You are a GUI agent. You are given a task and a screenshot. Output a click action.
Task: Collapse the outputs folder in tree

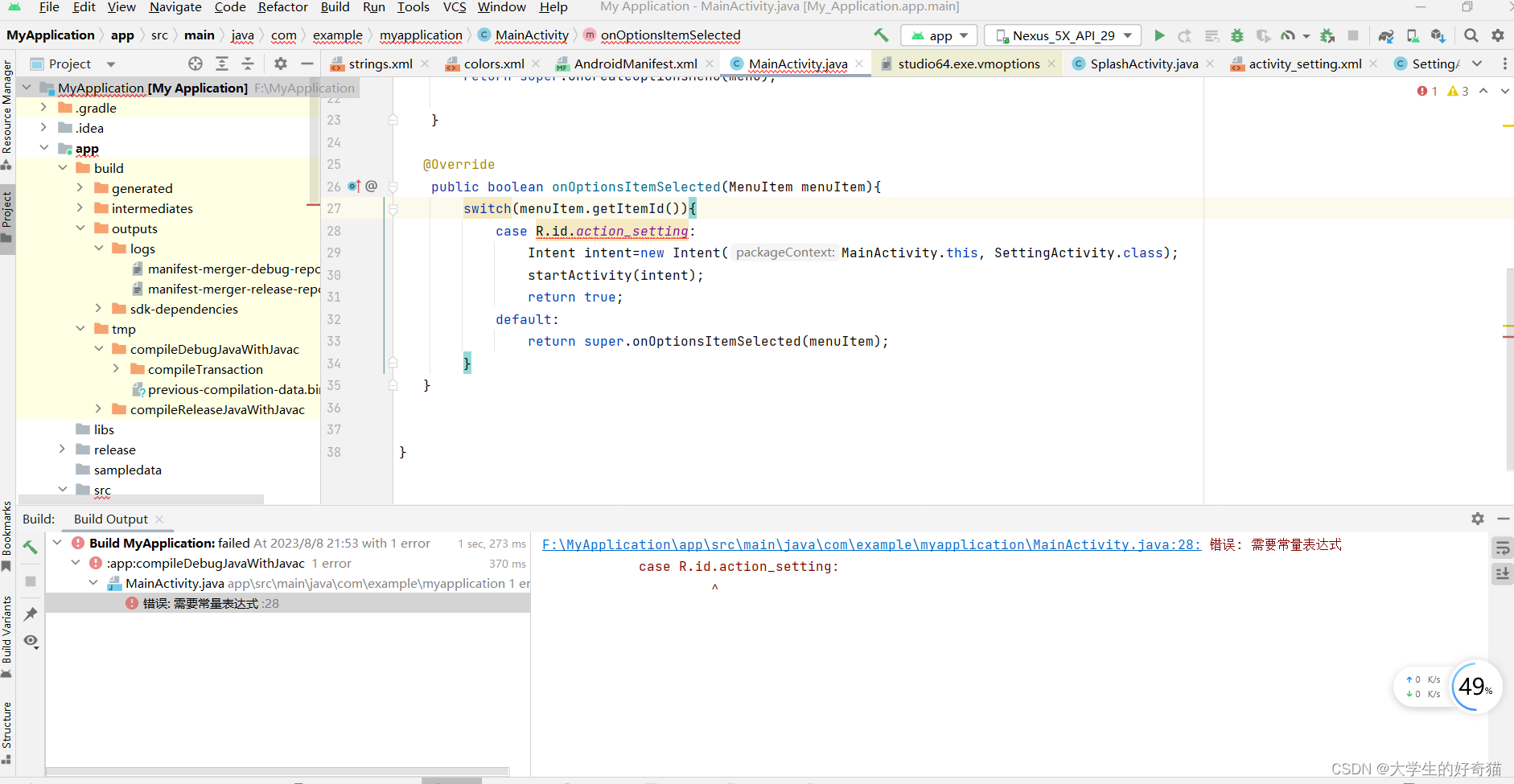(80, 228)
